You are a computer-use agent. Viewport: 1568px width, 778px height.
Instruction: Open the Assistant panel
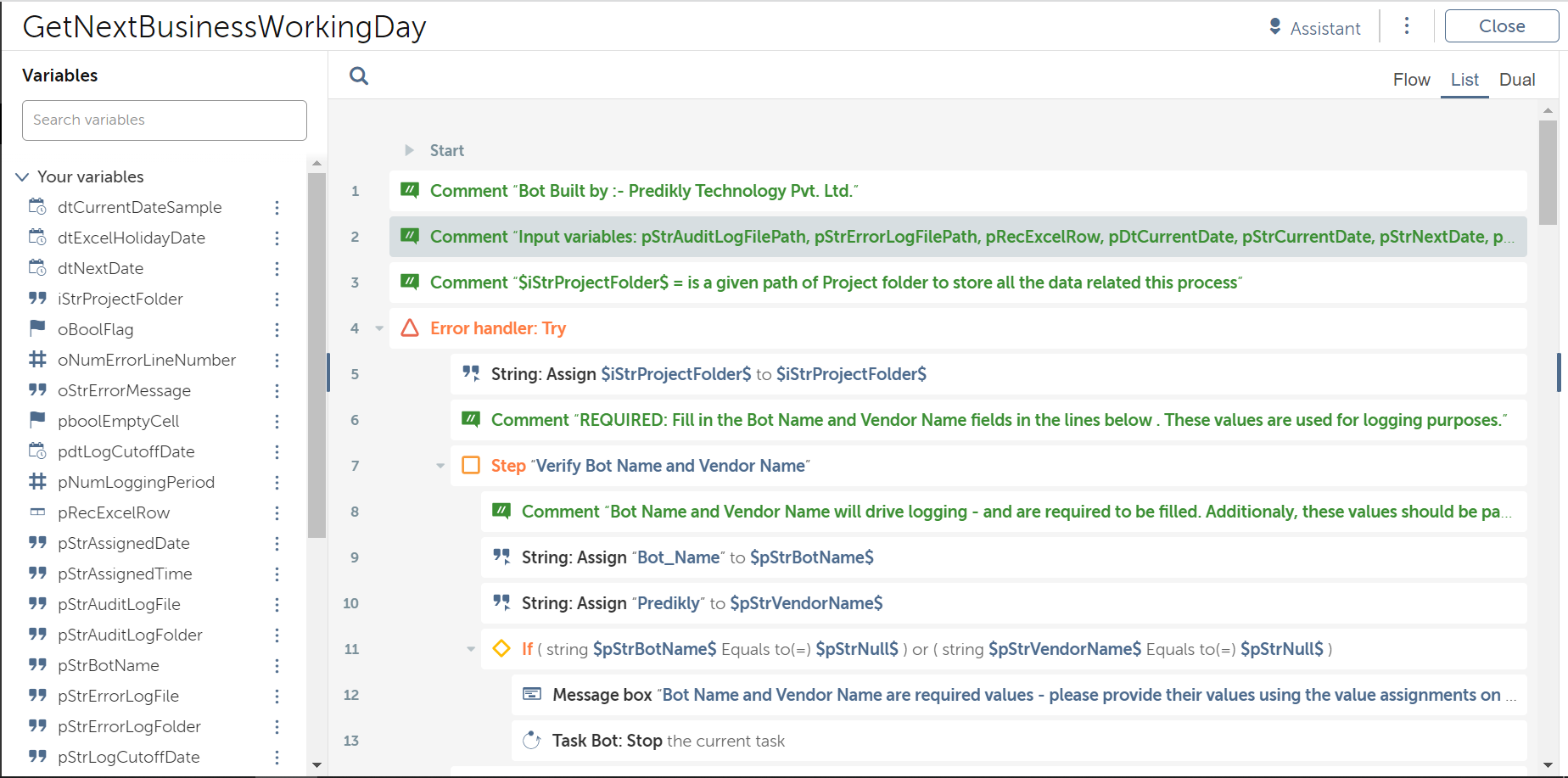click(x=1314, y=28)
